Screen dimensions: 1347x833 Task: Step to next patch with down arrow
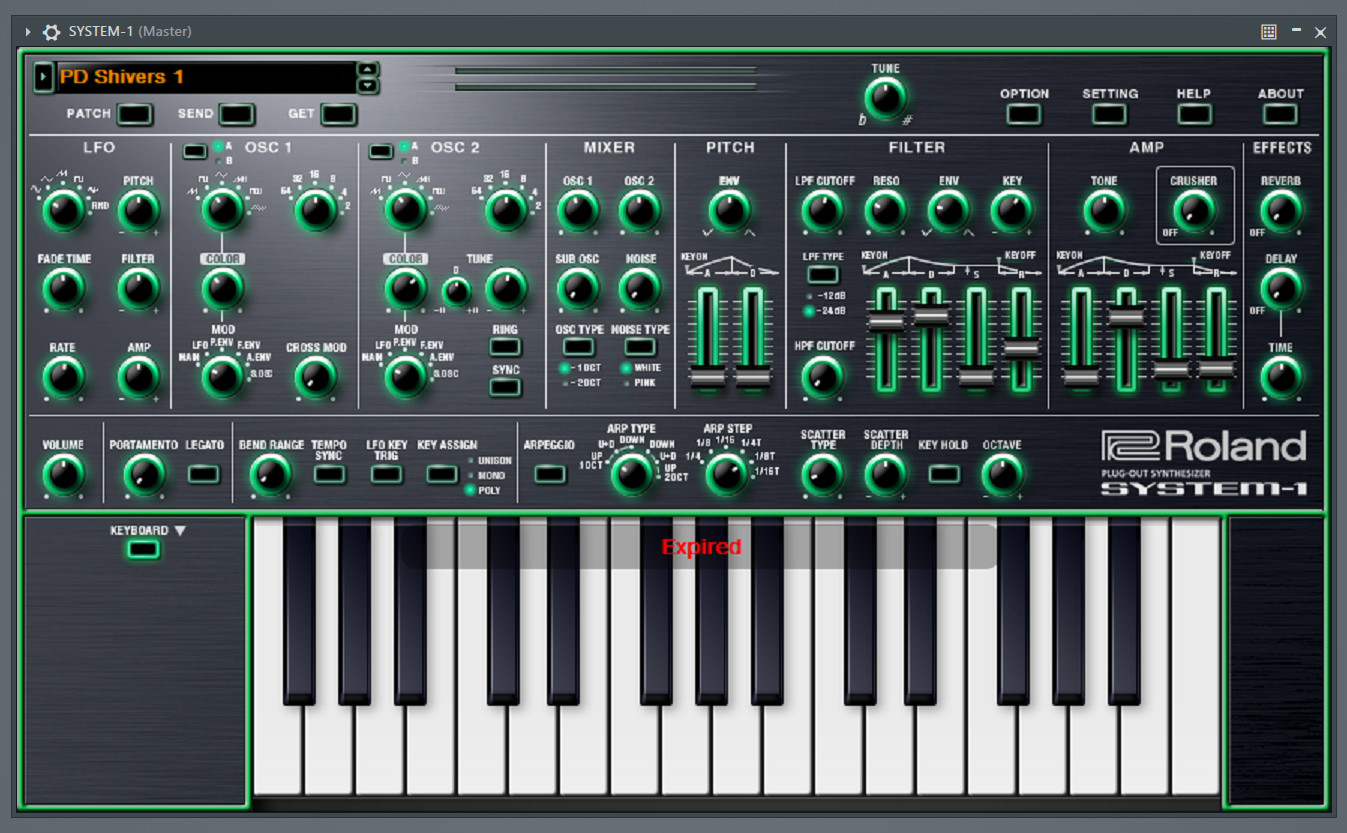coord(369,85)
